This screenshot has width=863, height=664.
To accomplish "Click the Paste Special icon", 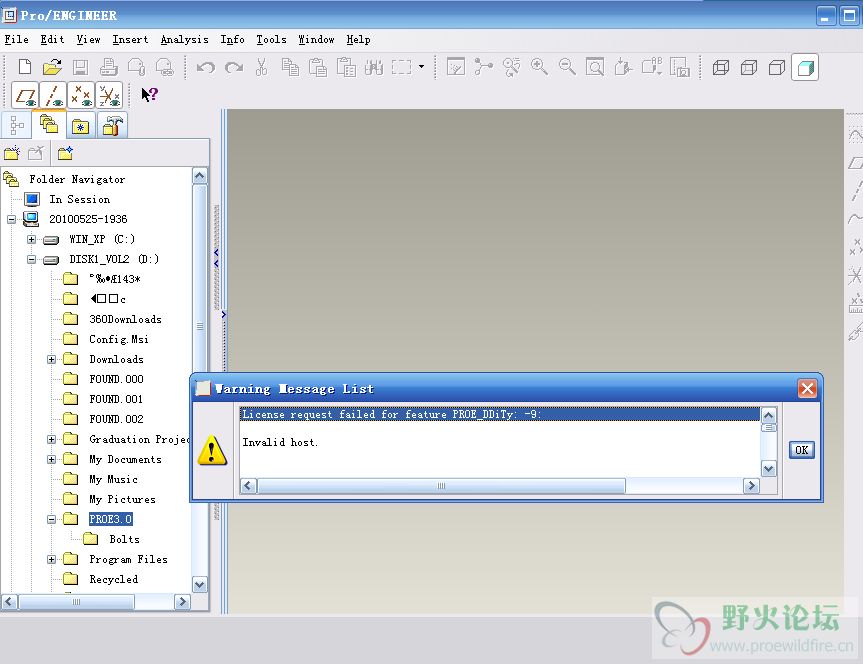I will [x=346, y=67].
